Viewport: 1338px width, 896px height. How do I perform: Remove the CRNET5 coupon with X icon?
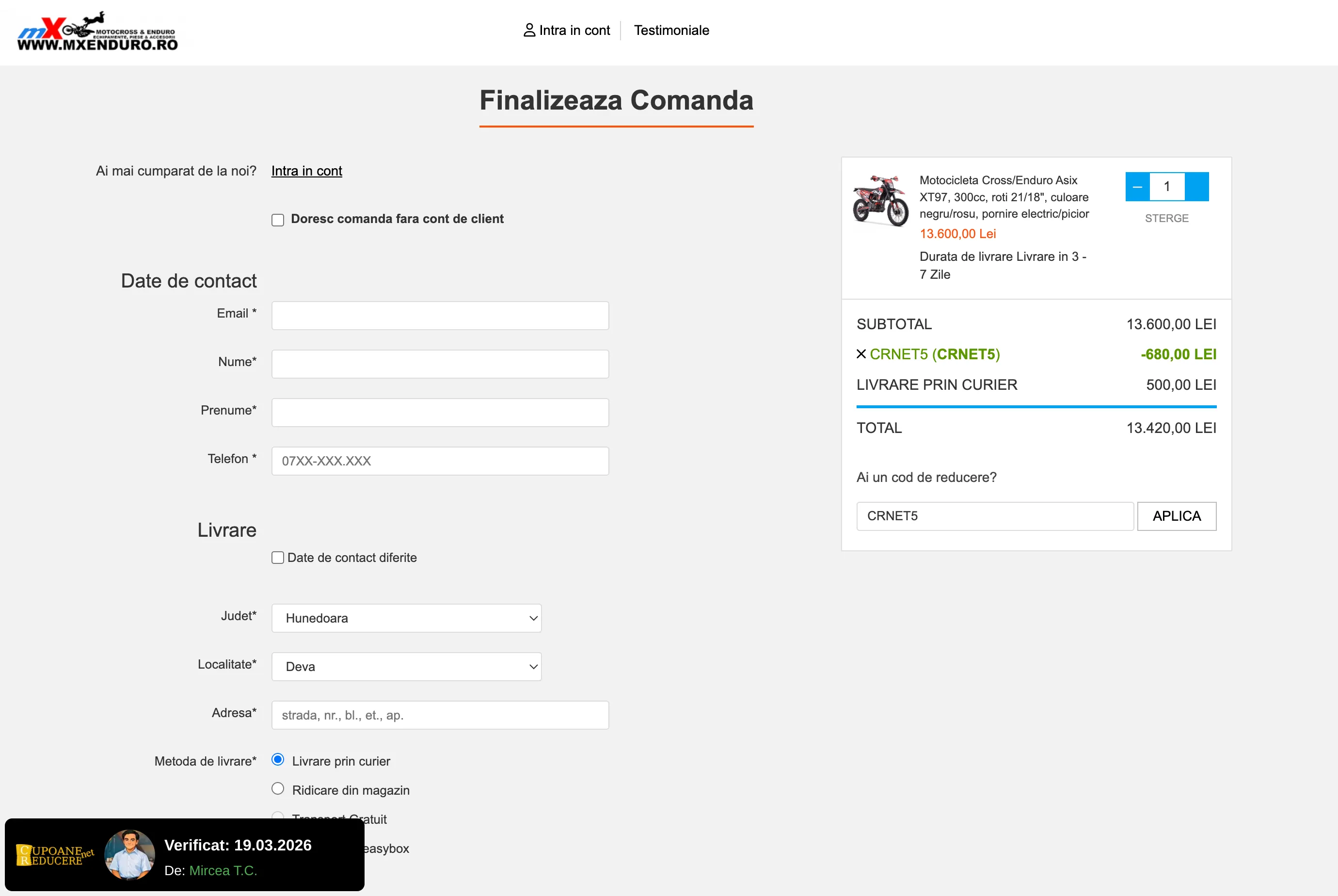861,354
